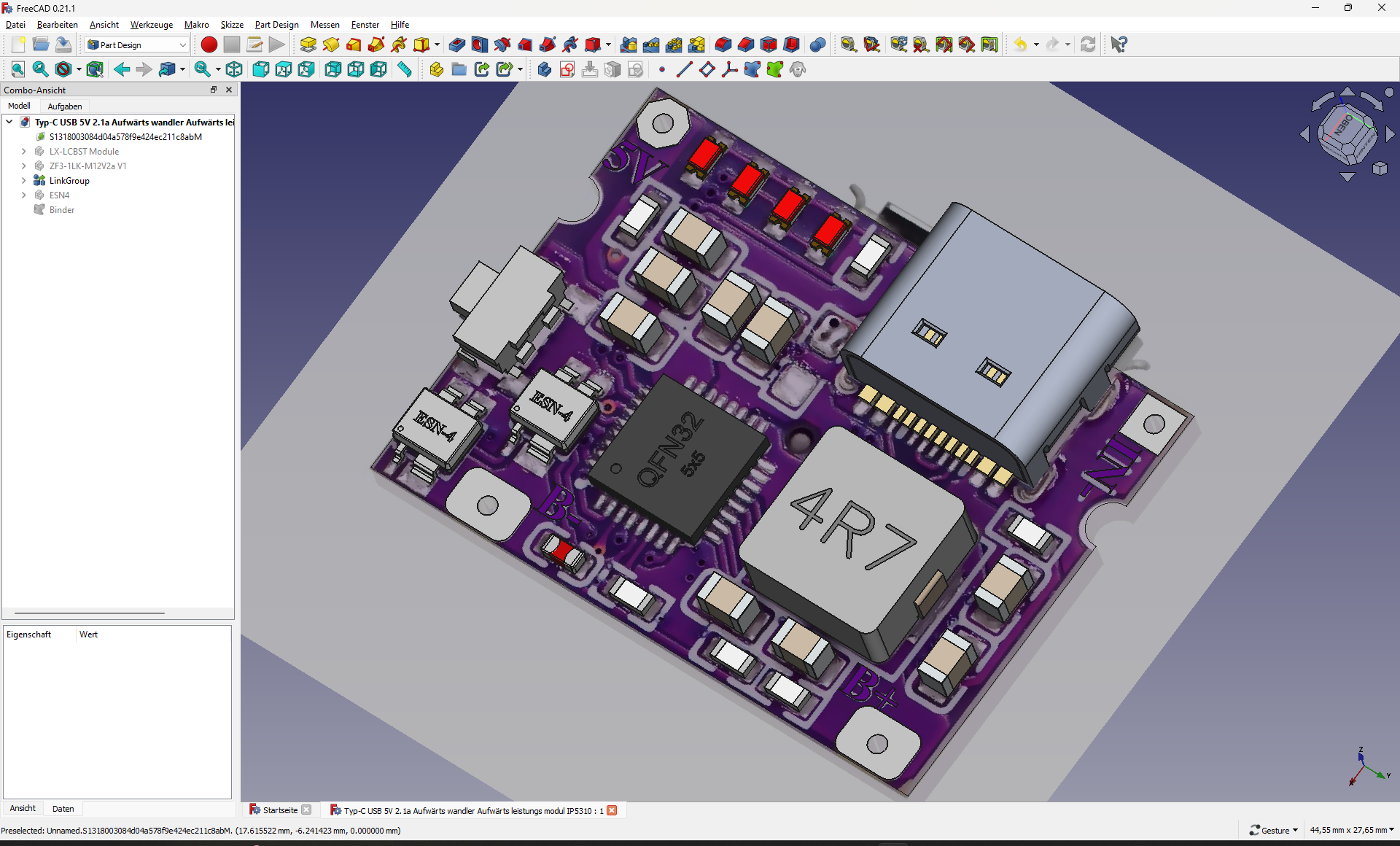
Task: Close the Combo-Ansicht panel
Action: pyautogui.click(x=229, y=90)
